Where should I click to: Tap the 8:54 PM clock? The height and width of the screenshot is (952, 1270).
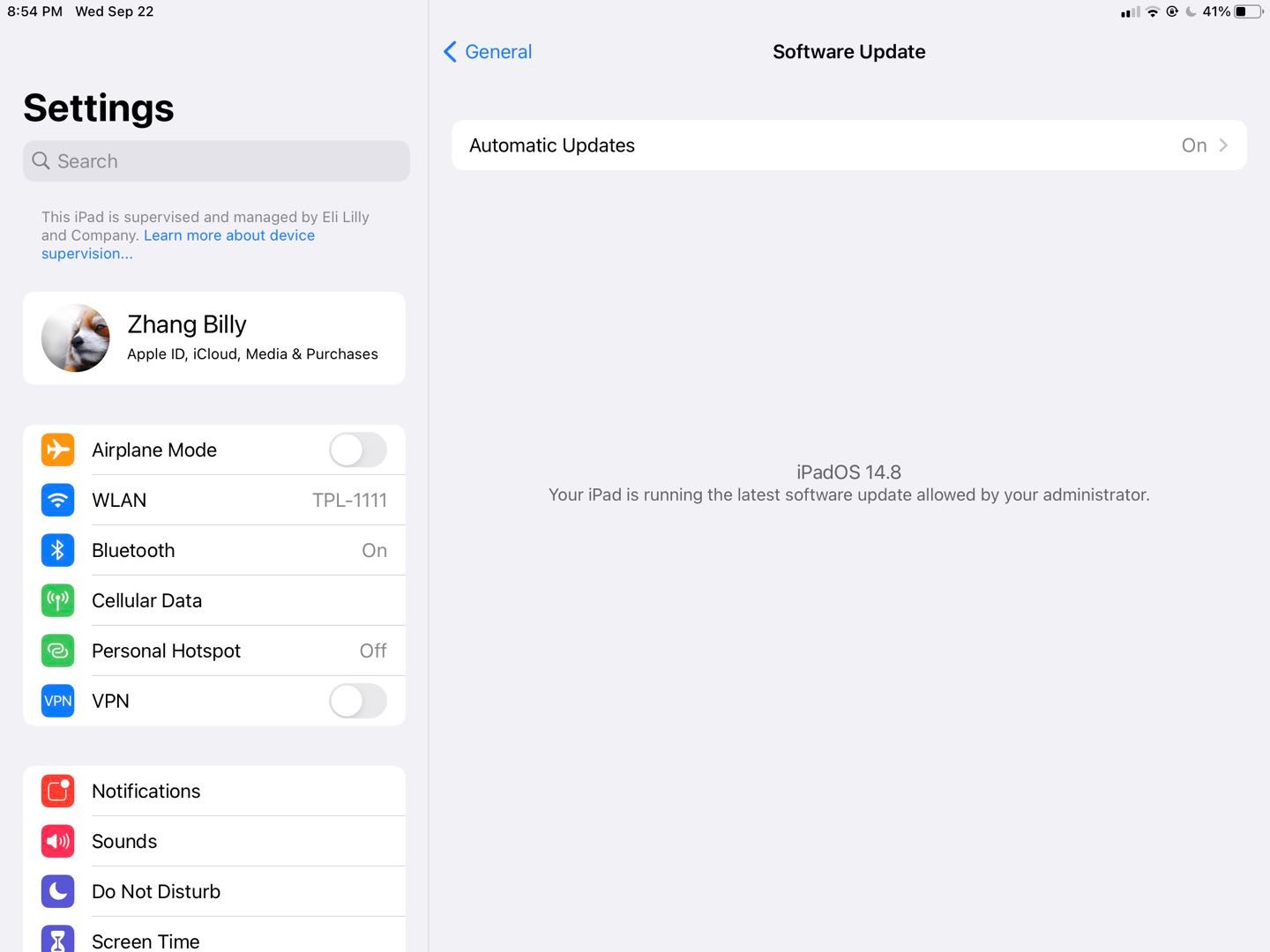tap(35, 11)
